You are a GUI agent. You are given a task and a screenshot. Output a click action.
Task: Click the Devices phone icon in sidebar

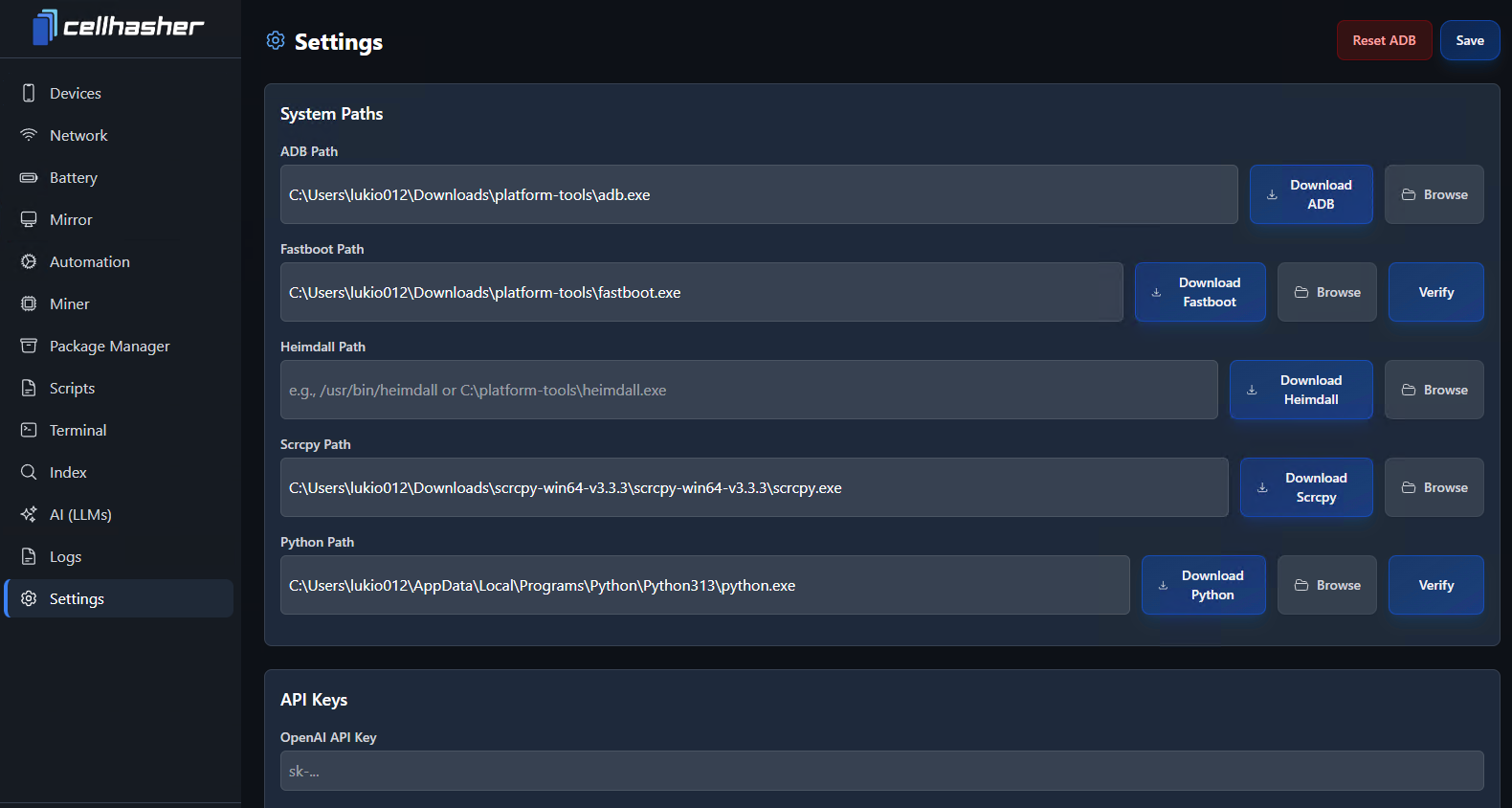click(x=29, y=93)
